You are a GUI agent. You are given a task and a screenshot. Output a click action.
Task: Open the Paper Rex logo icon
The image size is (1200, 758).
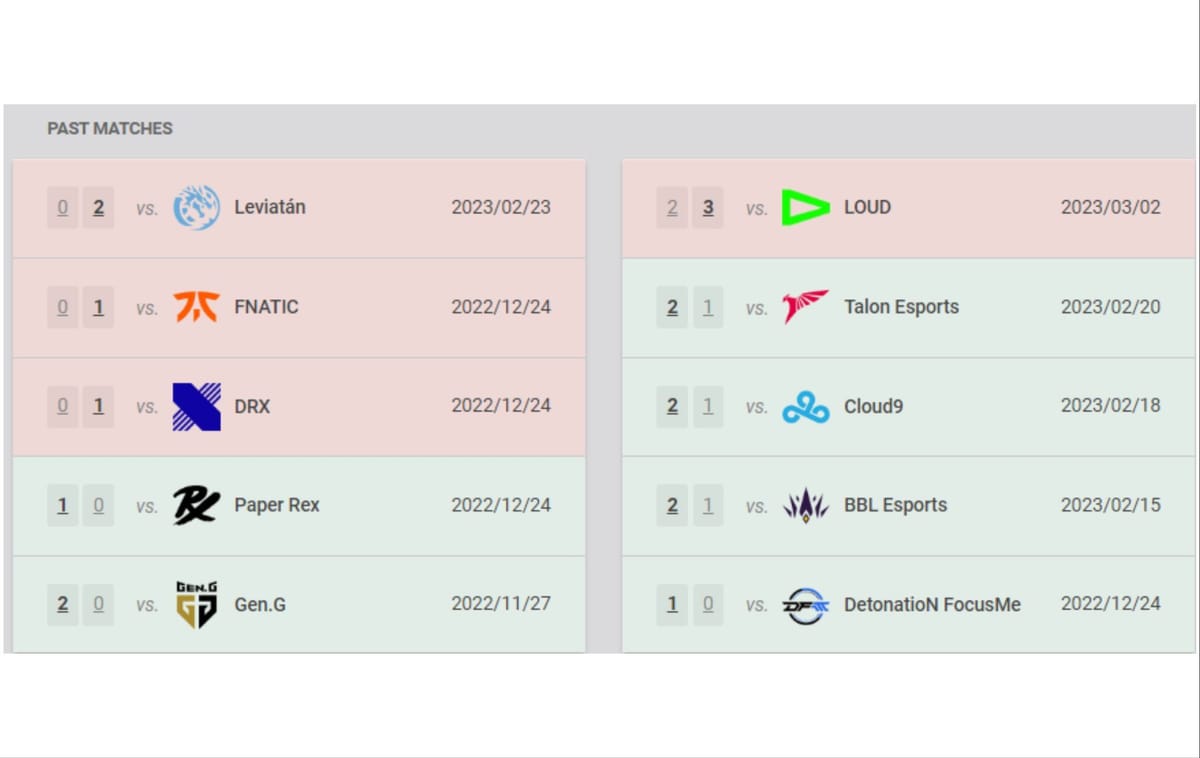tap(196, 505)
